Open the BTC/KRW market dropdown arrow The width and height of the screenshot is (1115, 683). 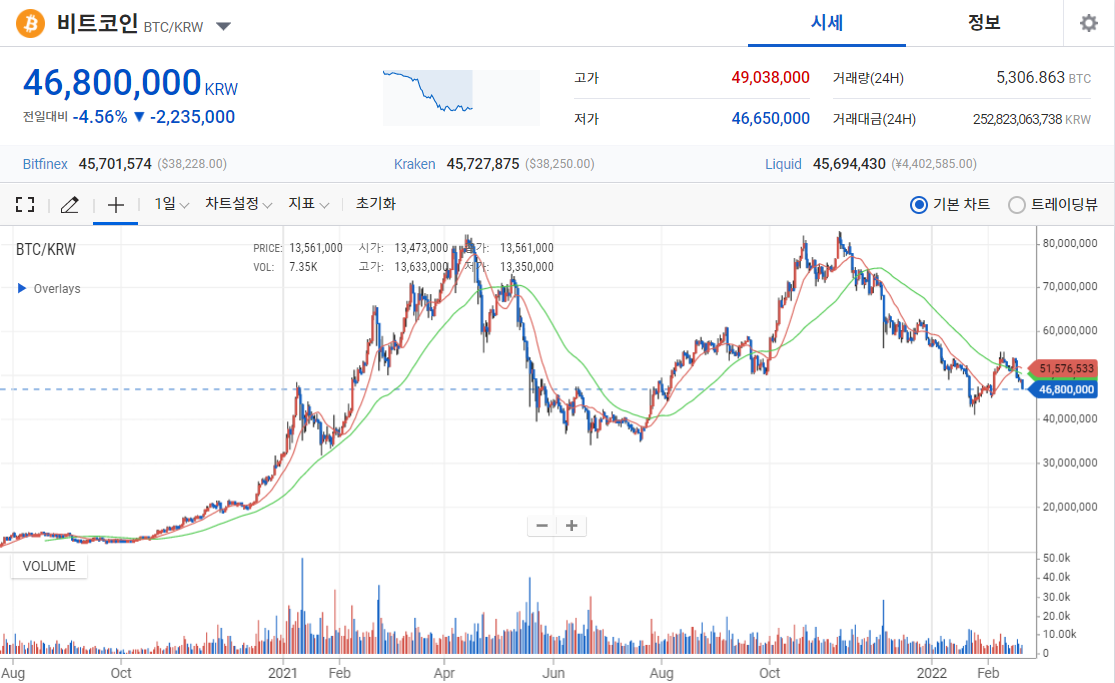click(224, 26)
